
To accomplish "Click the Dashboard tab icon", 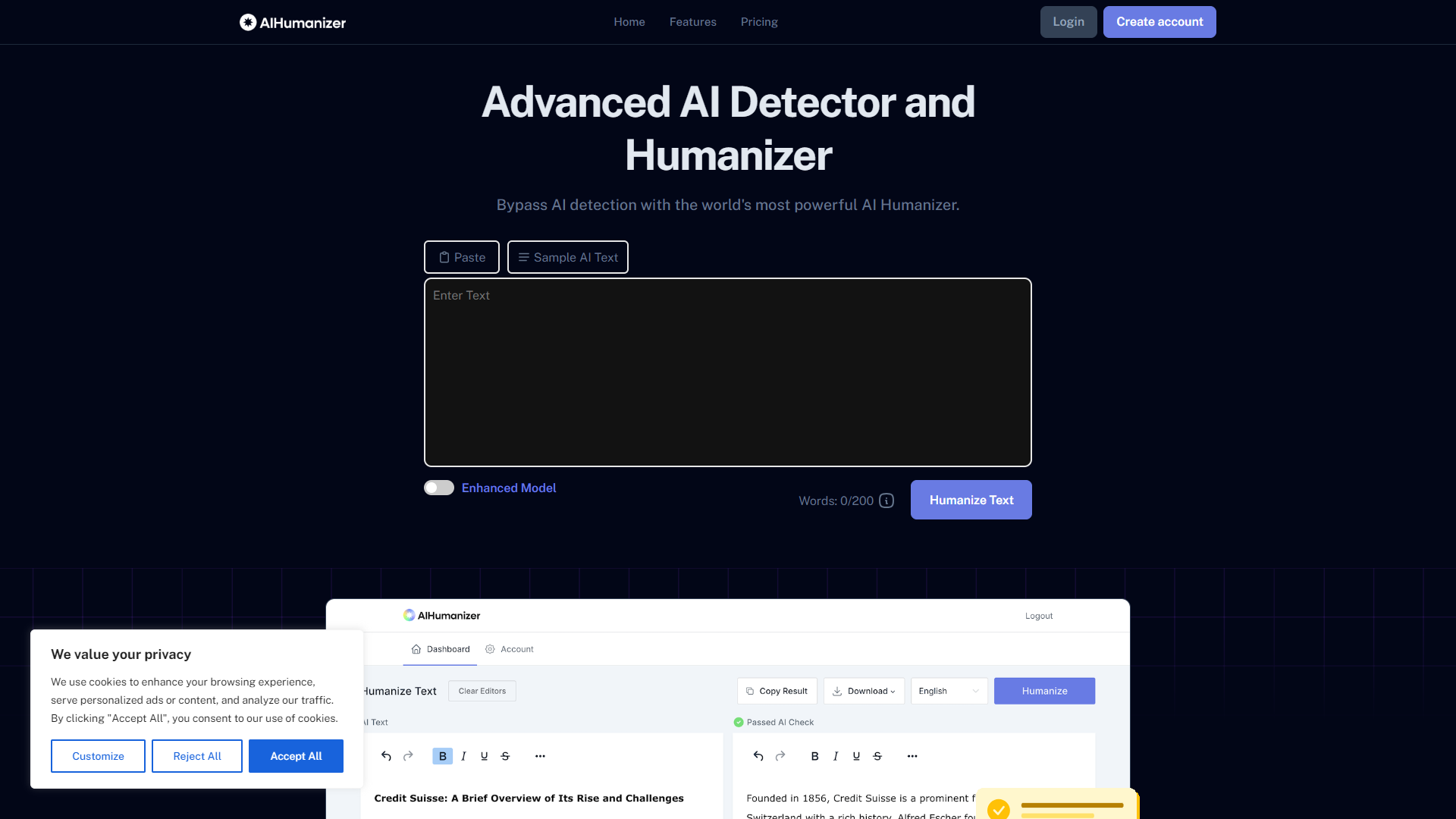I will [x=417, y=649].
